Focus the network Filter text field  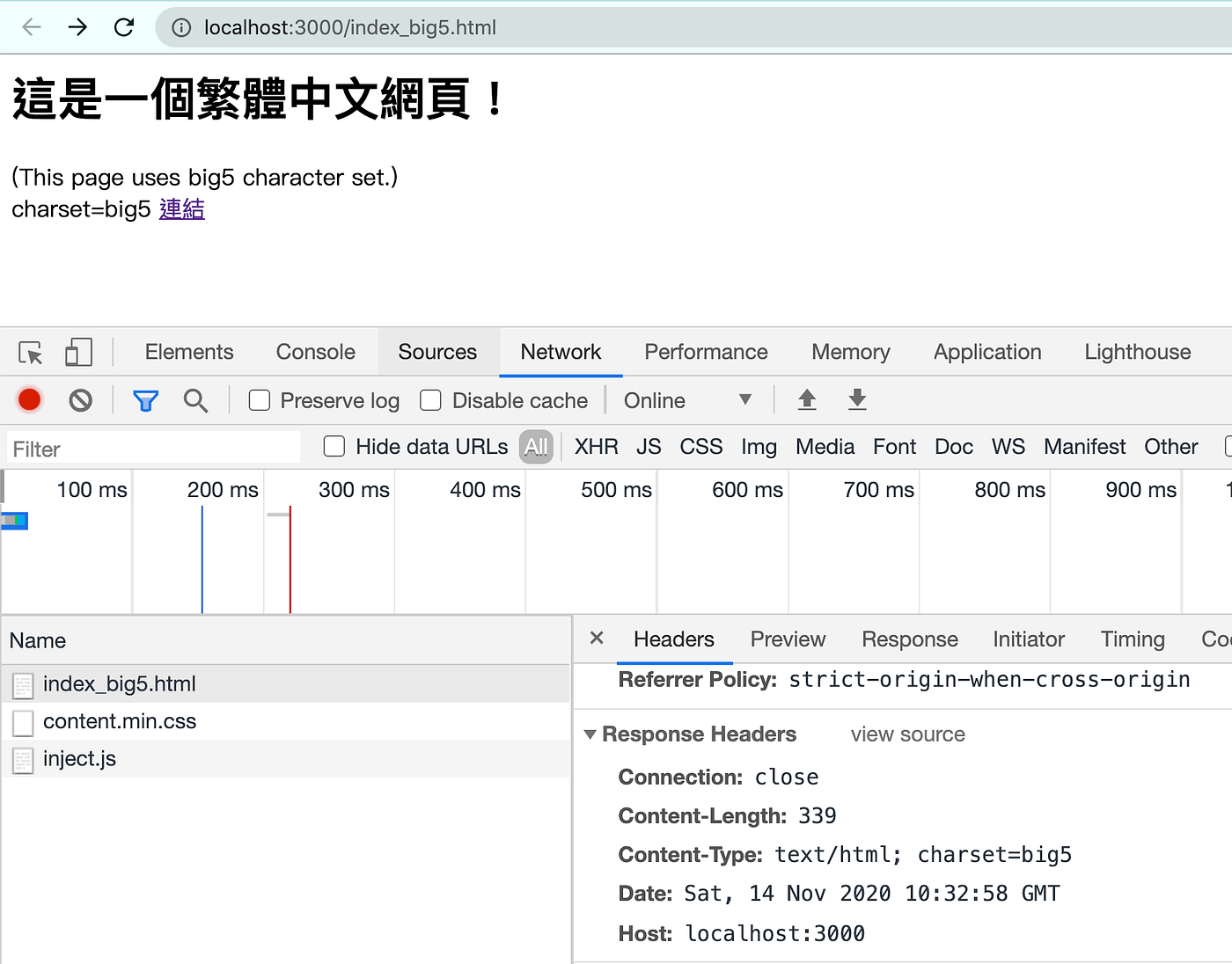tap(153, 449)
